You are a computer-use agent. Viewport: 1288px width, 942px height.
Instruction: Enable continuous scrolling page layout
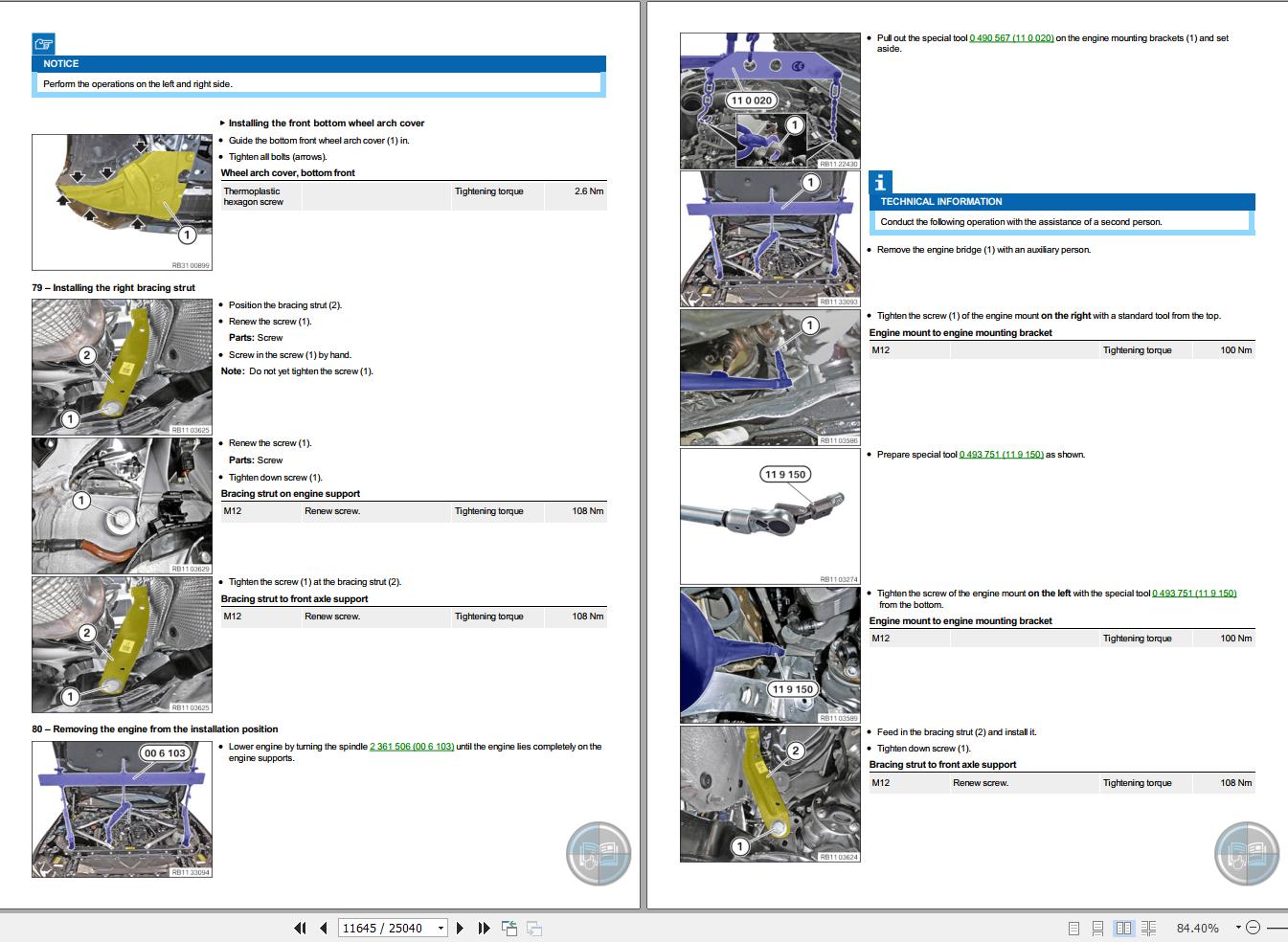(x=1097, y=928)
